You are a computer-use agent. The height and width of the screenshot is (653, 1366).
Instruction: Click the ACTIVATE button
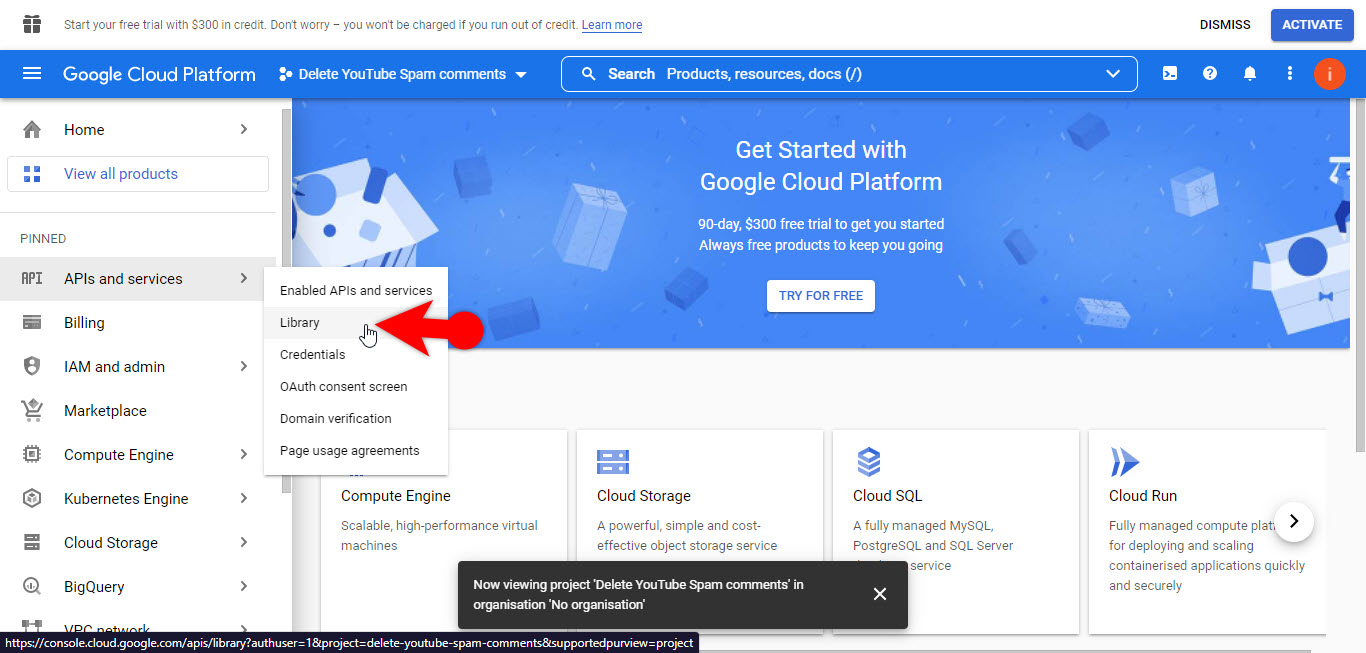1312,25
